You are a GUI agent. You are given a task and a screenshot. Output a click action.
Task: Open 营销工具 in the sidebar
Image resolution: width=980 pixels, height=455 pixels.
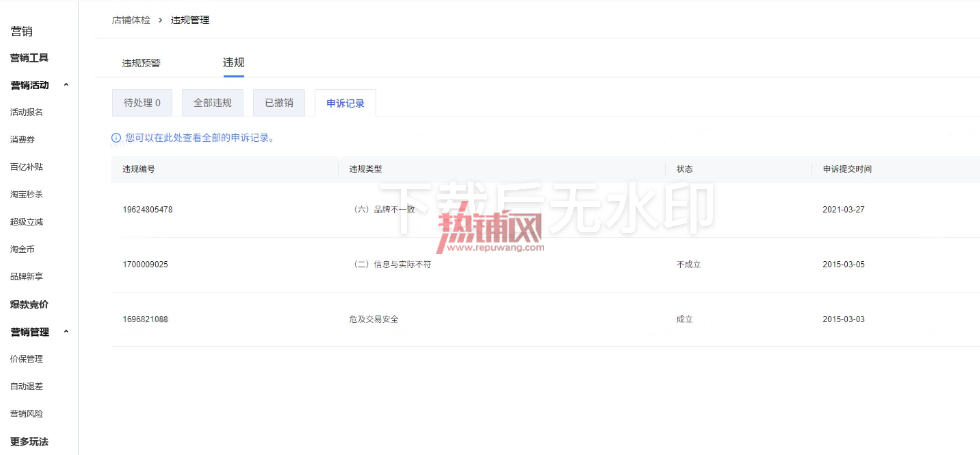click(29, 58)
